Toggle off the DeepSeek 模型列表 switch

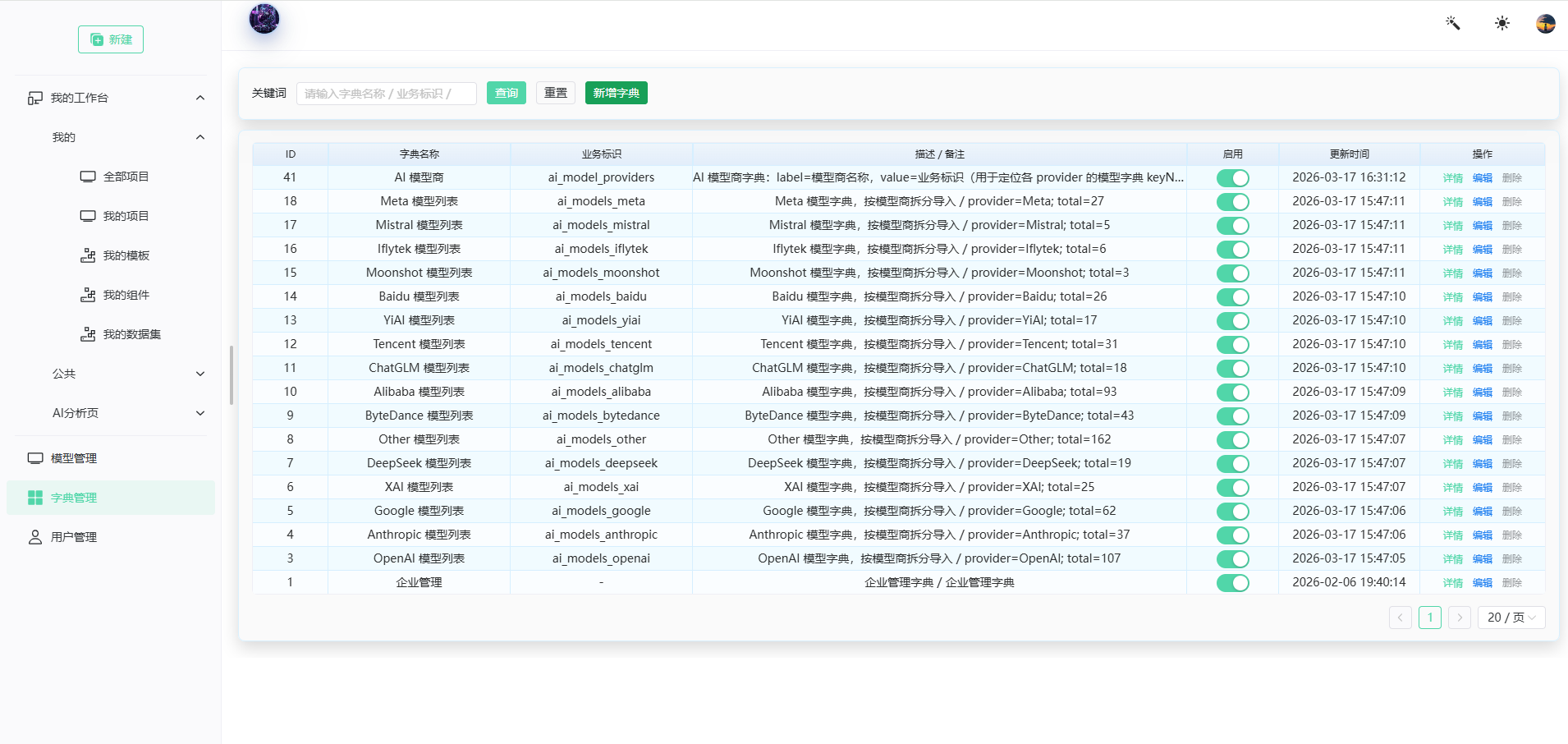click(1232, 463)
